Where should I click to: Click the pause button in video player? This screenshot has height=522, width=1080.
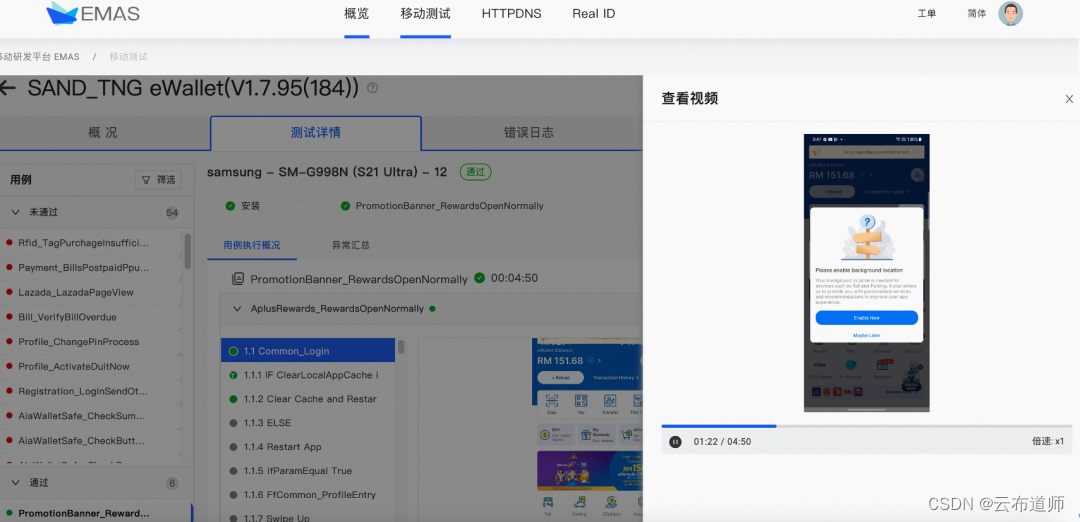[x=676, y=441]
